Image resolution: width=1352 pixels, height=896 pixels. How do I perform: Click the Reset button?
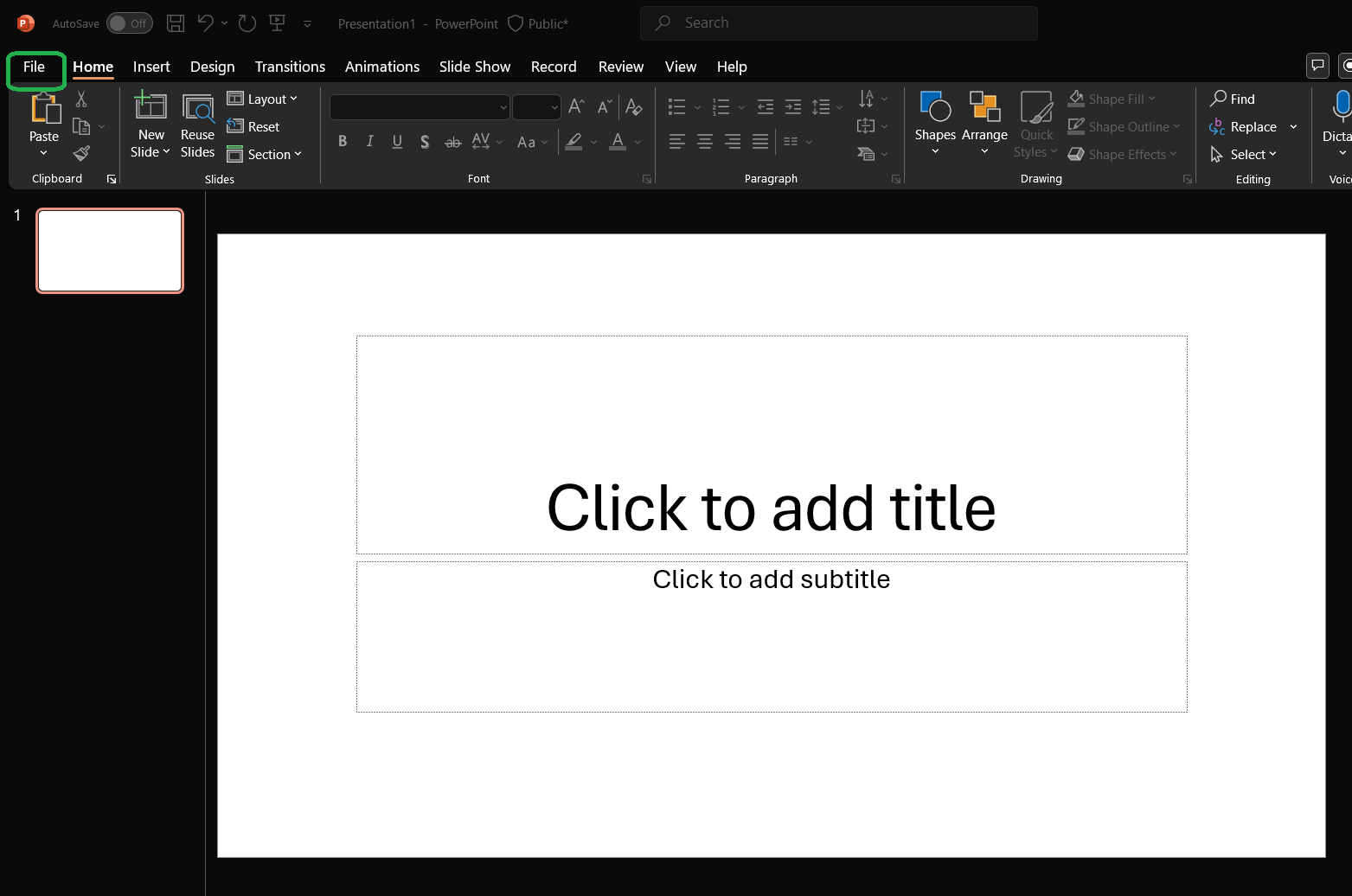point(253,126)
